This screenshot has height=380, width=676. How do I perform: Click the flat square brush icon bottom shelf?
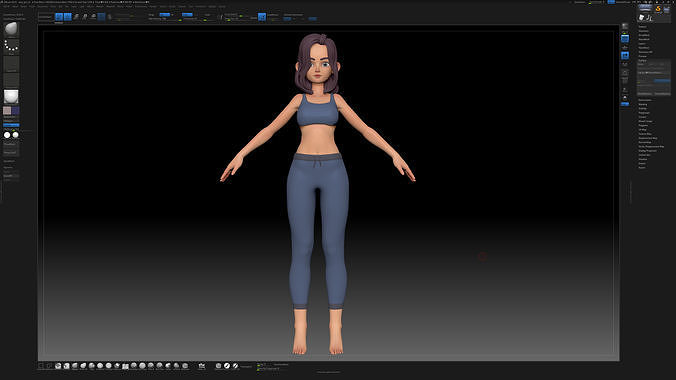pyautogui.click(x=125, y=366)
